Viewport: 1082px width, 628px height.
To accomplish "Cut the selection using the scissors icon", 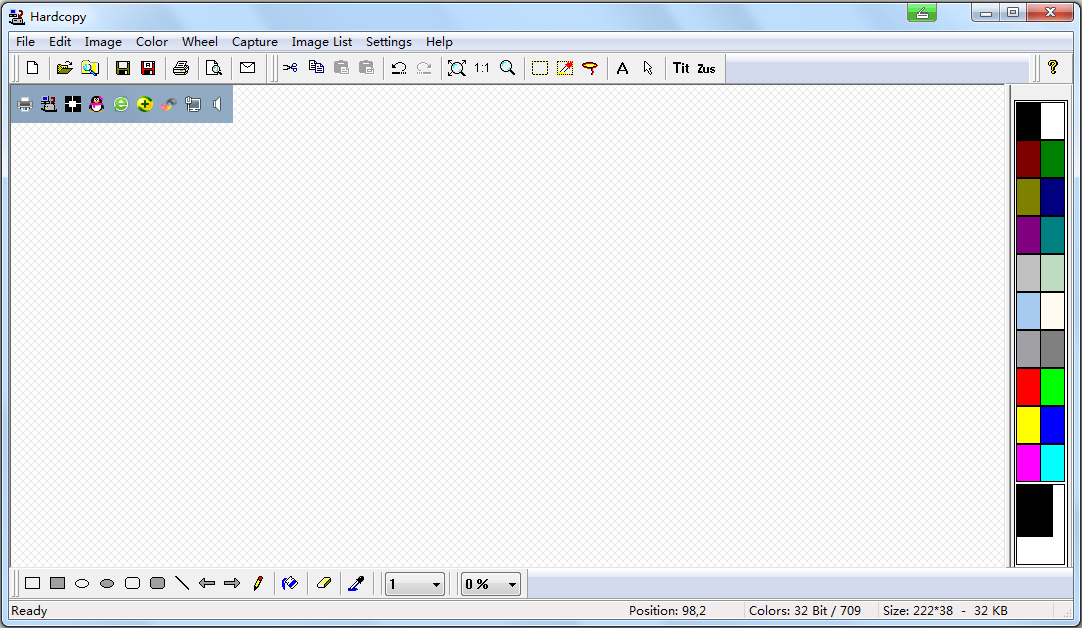I will coord(290,67).
